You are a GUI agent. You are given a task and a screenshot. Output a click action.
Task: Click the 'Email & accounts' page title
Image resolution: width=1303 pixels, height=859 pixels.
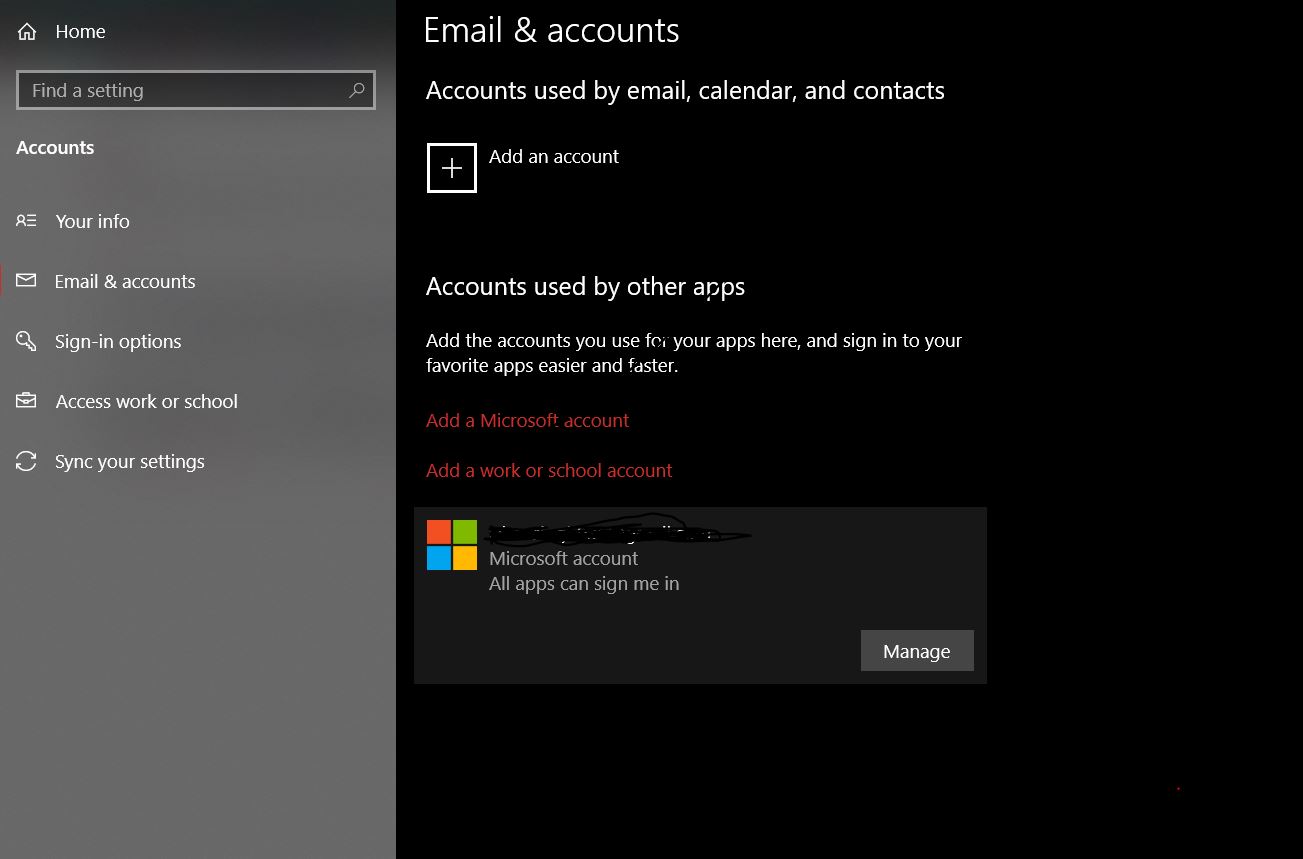click(551, 30)
